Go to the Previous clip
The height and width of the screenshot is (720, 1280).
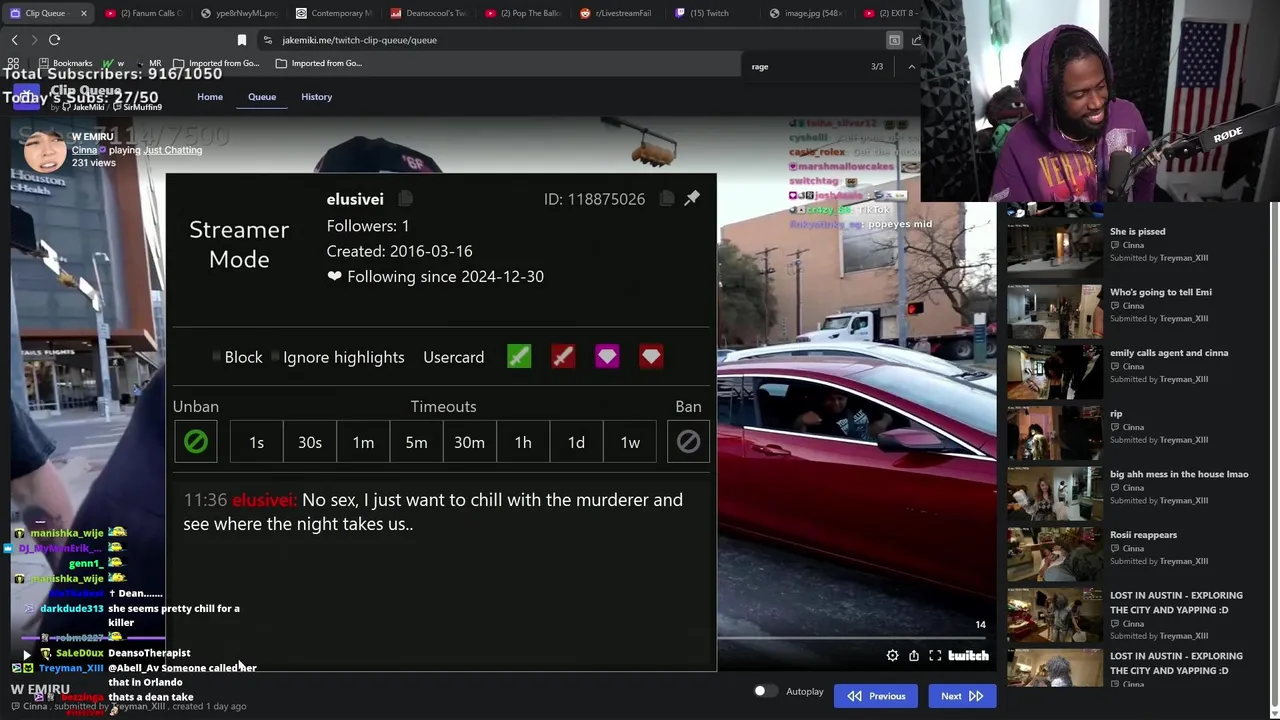pyautogui.click(x=876, y=696)
